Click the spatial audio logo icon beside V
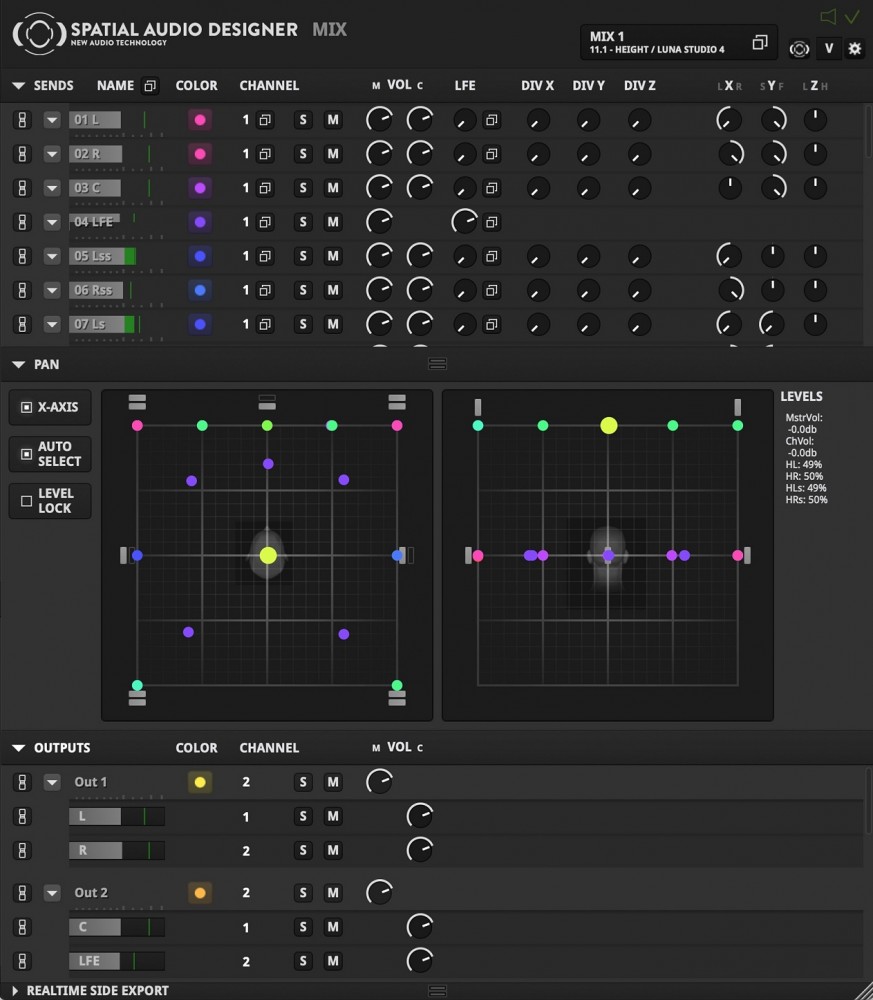873x1000 pixels. (x=799, y=48)
